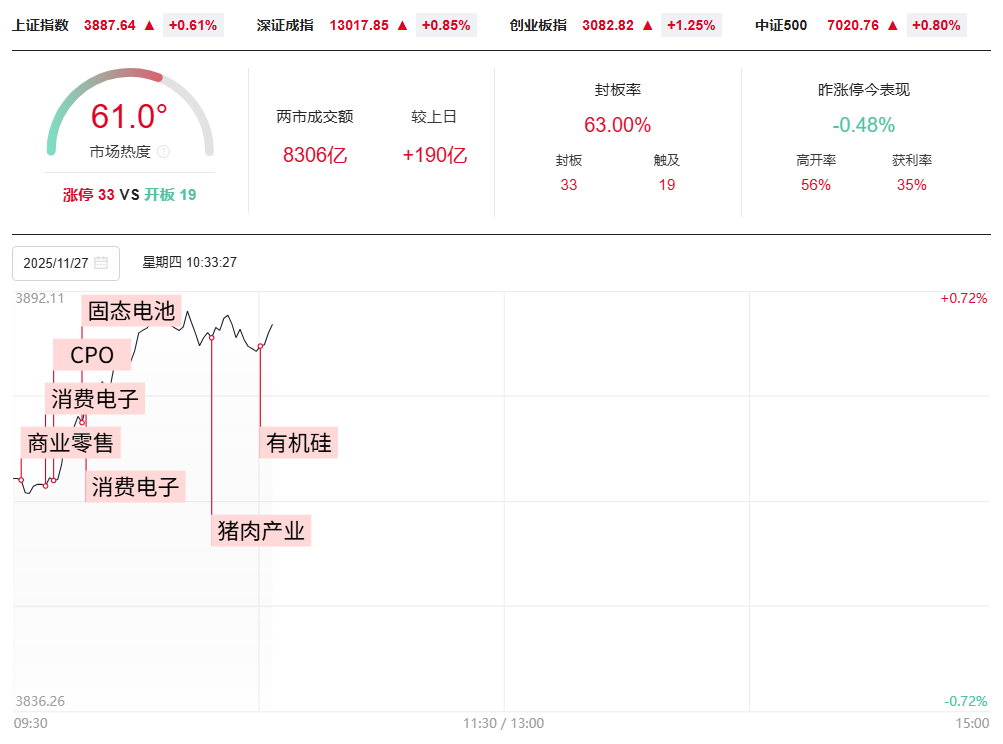
Task: Click the up arrow beside 上证指数
Action: coord(150,25)
